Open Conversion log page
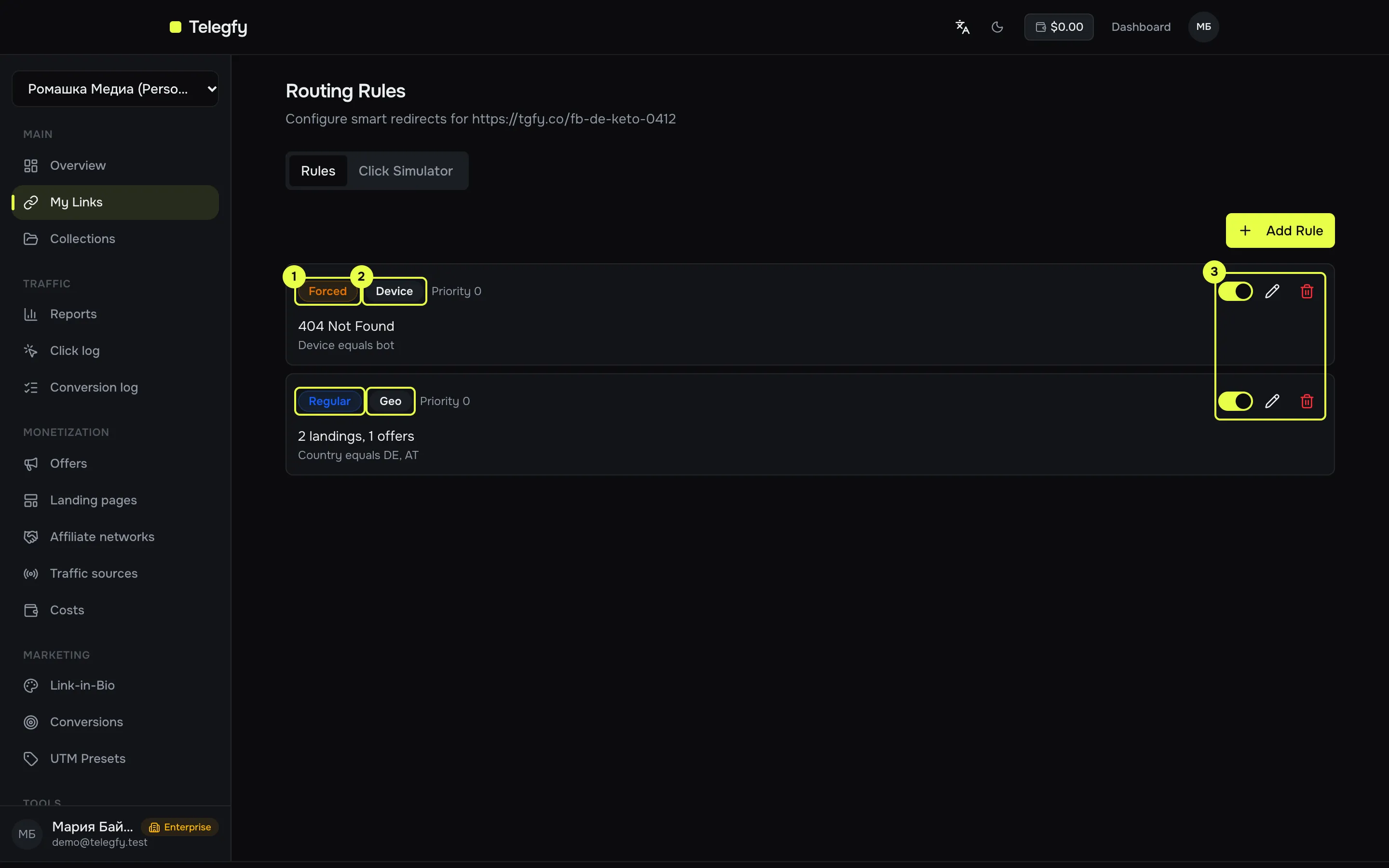Viewport: 1389px width, 868px height. (115, 388)
